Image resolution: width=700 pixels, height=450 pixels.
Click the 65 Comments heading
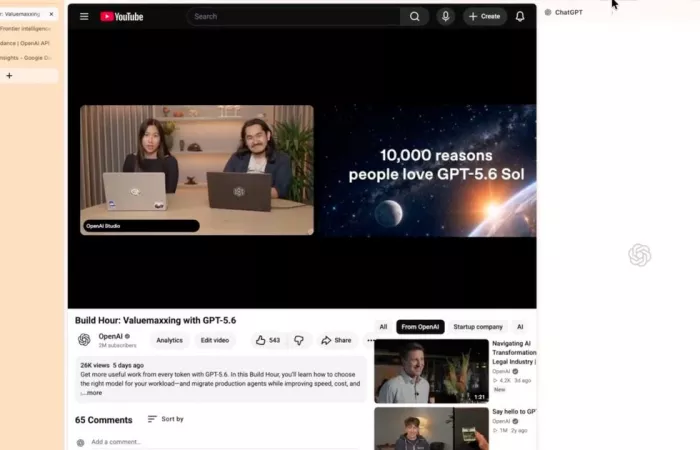104,420
